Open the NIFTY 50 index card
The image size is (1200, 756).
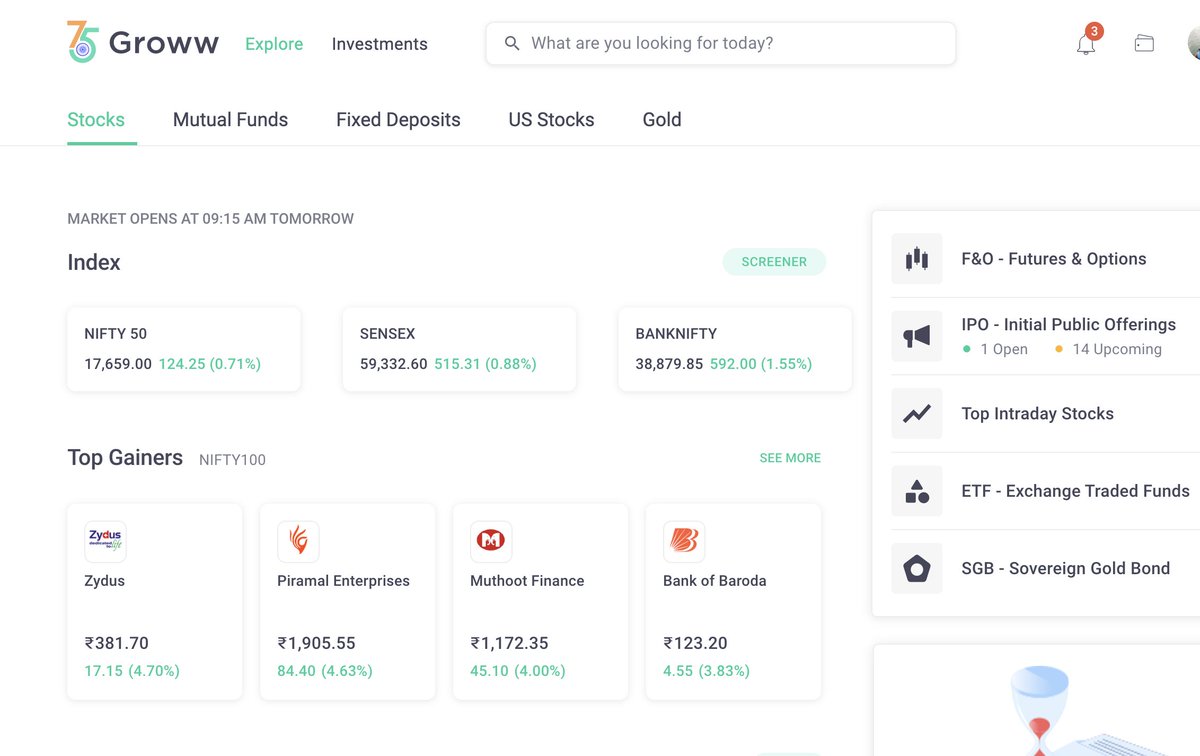[184, 349]
